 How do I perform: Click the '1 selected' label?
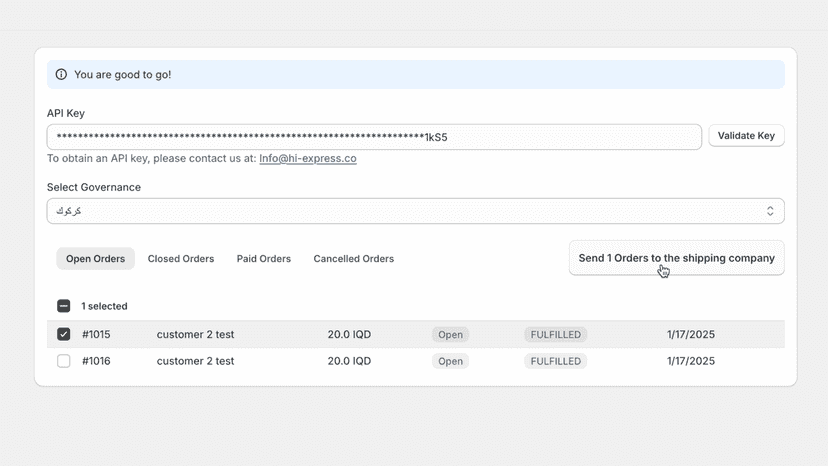point(104,306)
